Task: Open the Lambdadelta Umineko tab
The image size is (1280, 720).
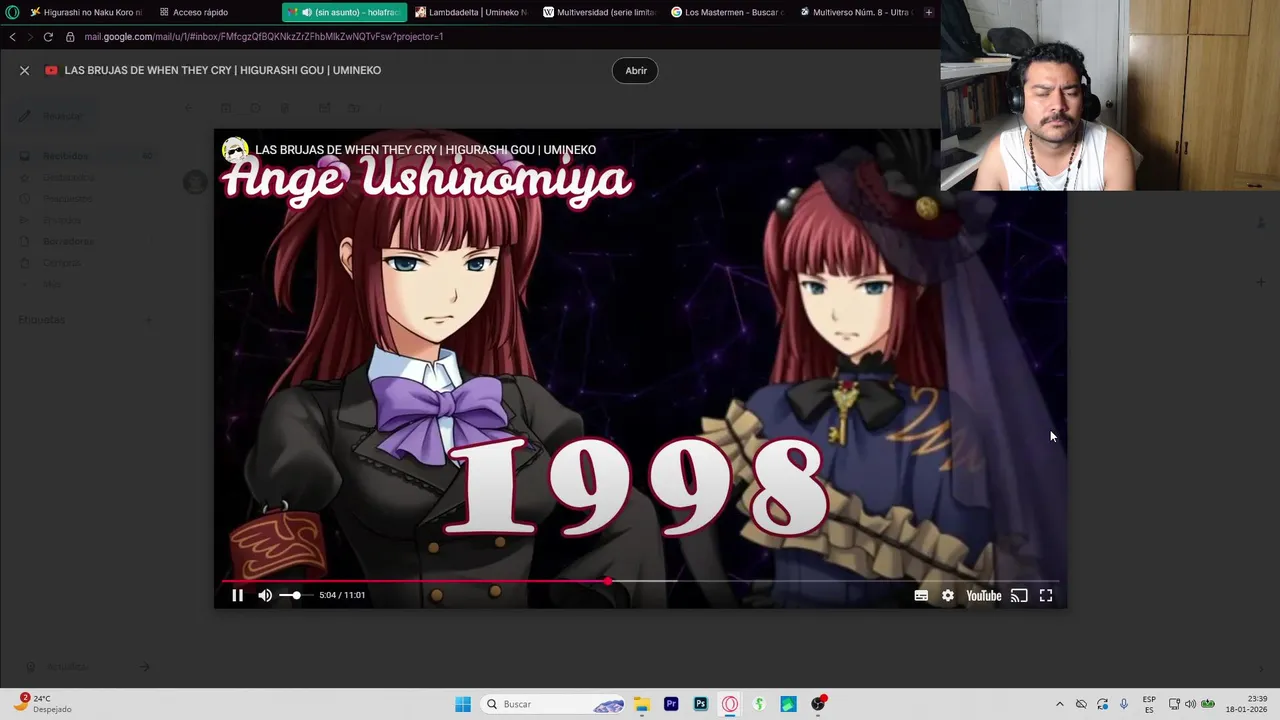Action: (471, 12)
